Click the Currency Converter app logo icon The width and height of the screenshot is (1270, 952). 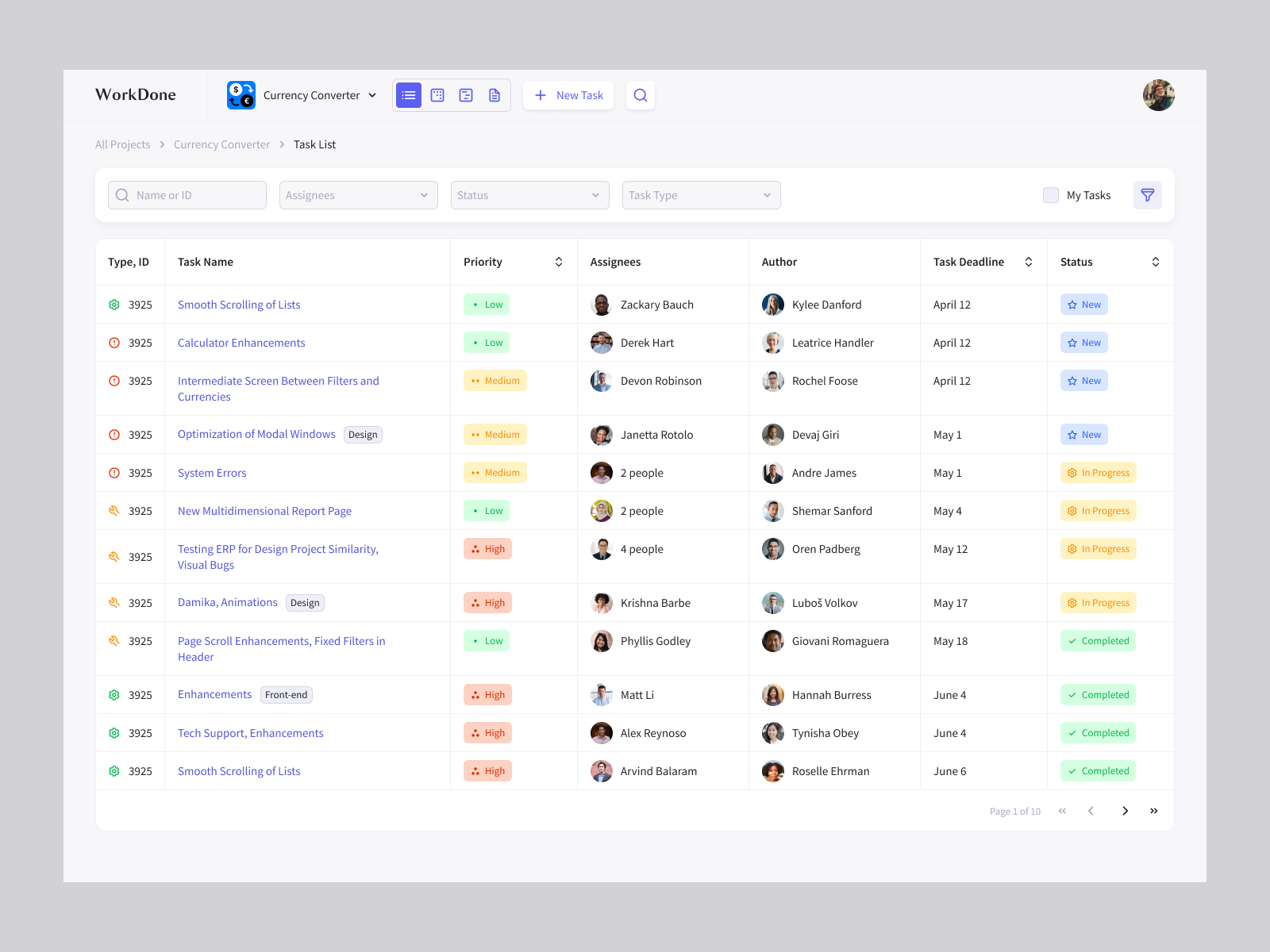click(241, 94)
